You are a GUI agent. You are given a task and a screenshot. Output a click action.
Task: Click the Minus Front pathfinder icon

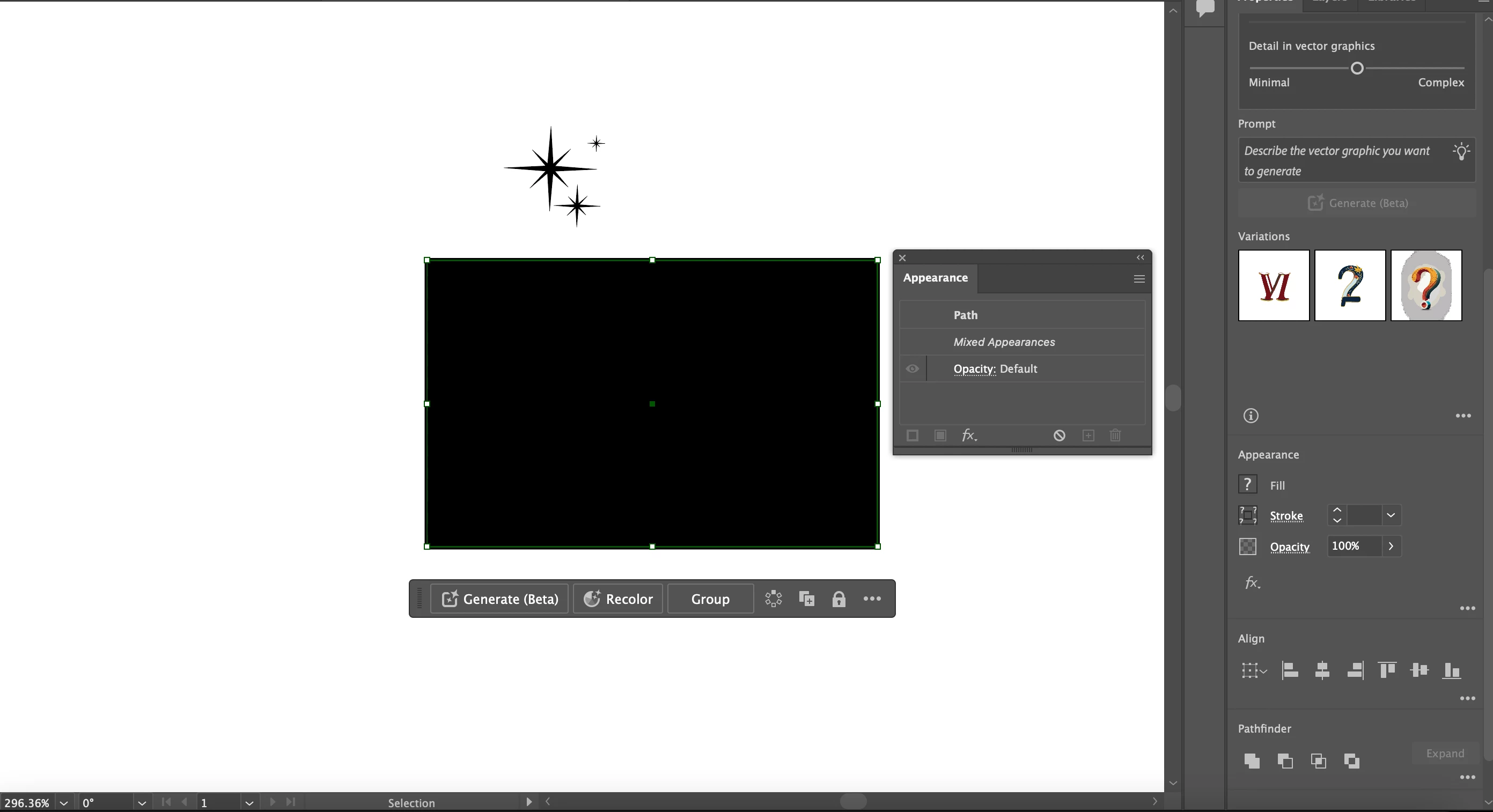[x=1285, y=761]
